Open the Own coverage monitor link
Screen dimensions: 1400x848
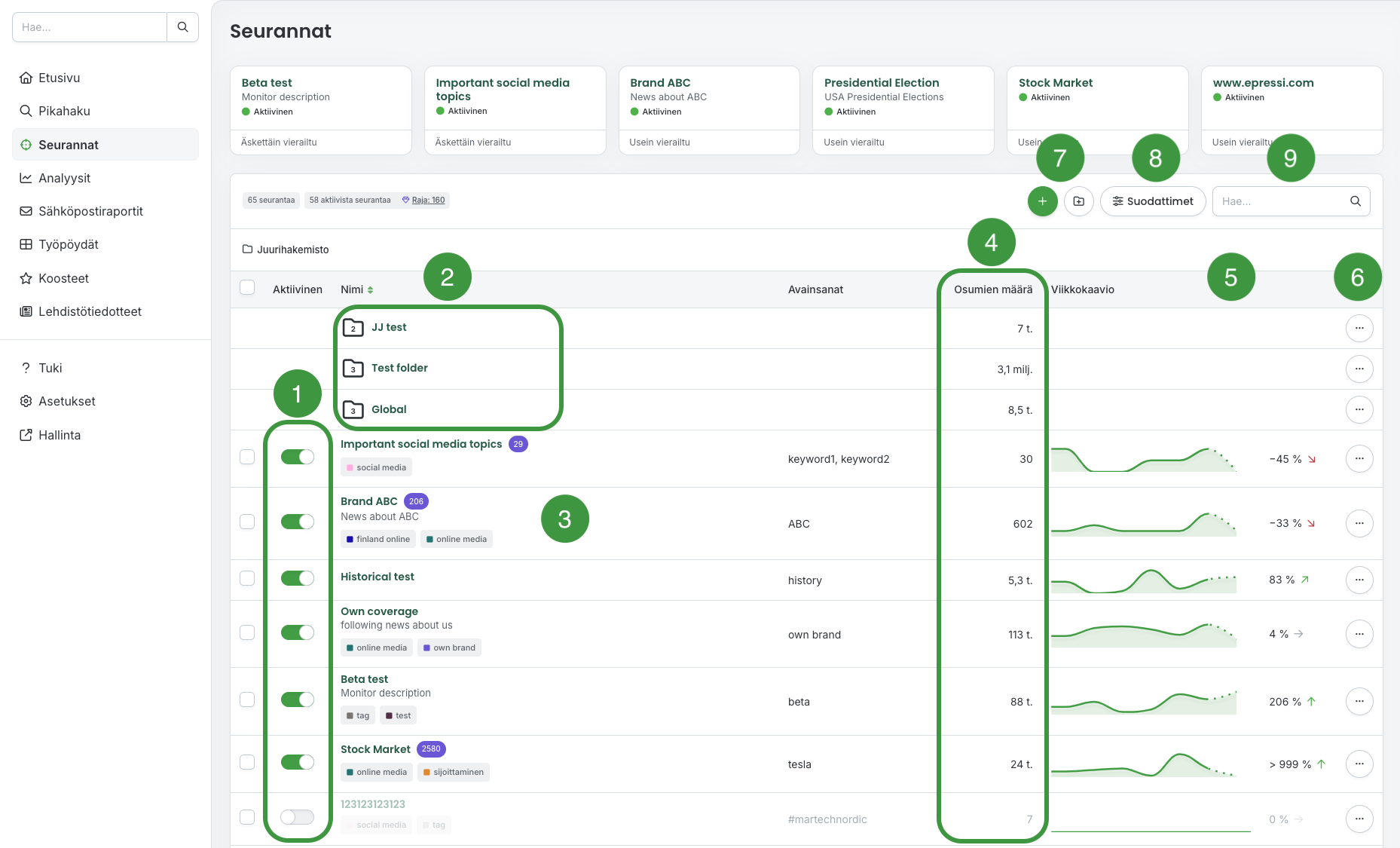[x=379, y=611]
